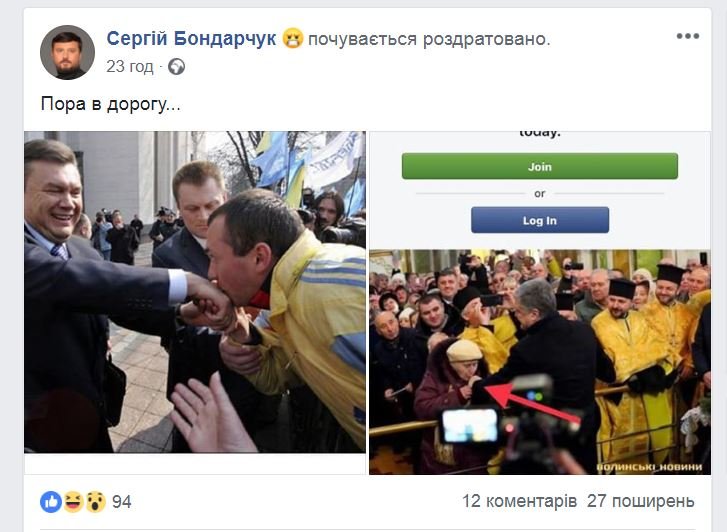Open the 94 reactions count
The image size is (727, 532).
click(121, 502)
